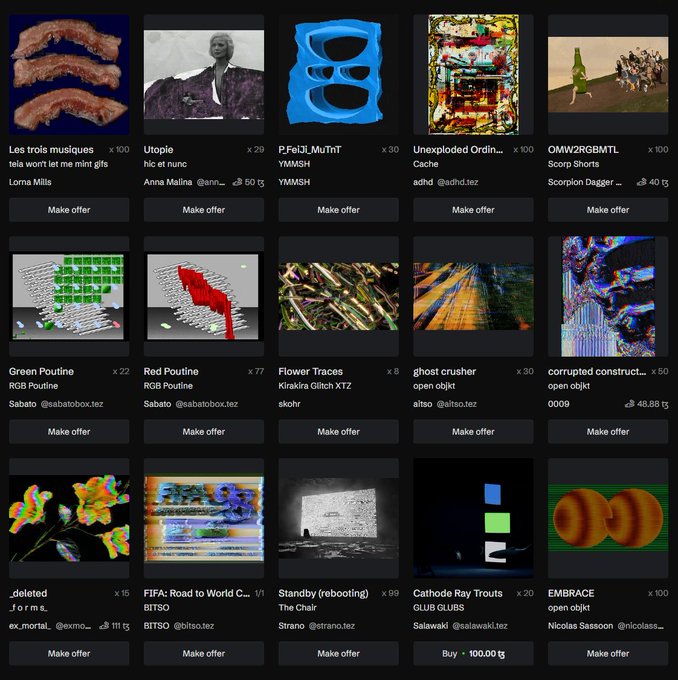Viewport: 678px width, 680px height.
Task: Open the Les trois musiques bacon thumbnail
Action: [69, 74]
